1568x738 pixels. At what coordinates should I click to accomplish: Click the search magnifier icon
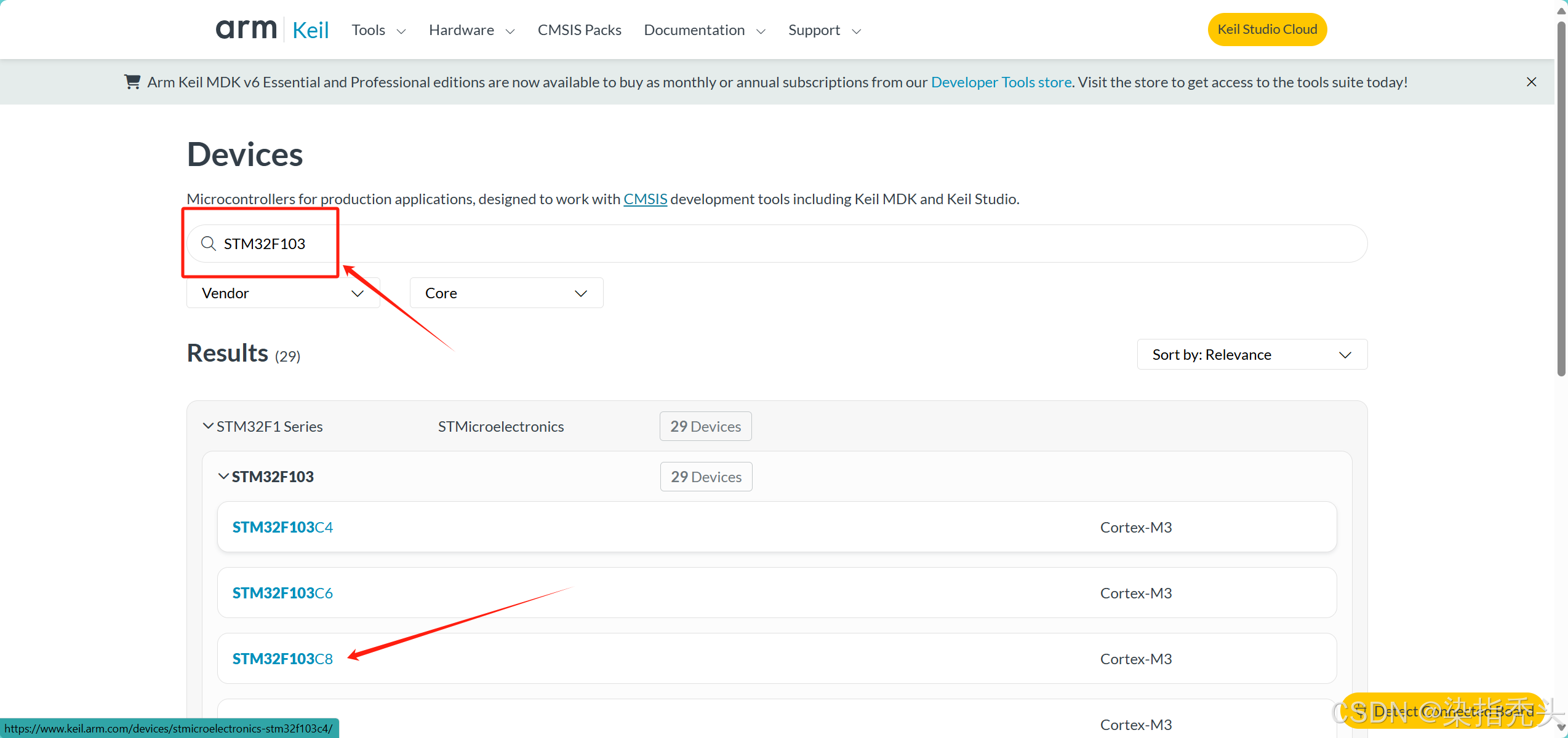point(209,244)
